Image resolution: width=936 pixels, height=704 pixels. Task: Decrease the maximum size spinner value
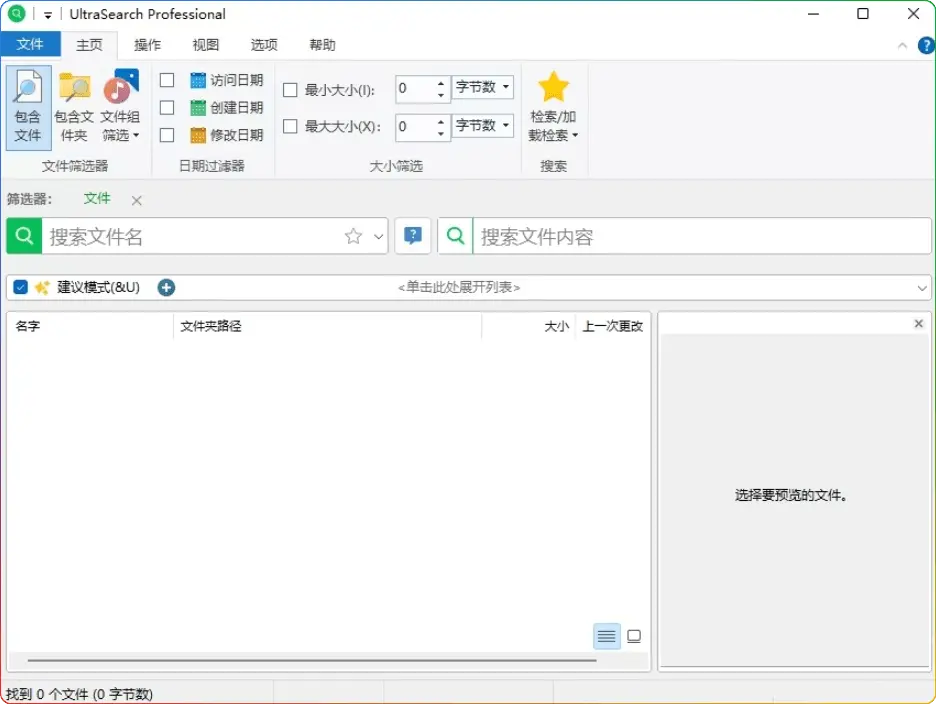[x=441, y=134]
